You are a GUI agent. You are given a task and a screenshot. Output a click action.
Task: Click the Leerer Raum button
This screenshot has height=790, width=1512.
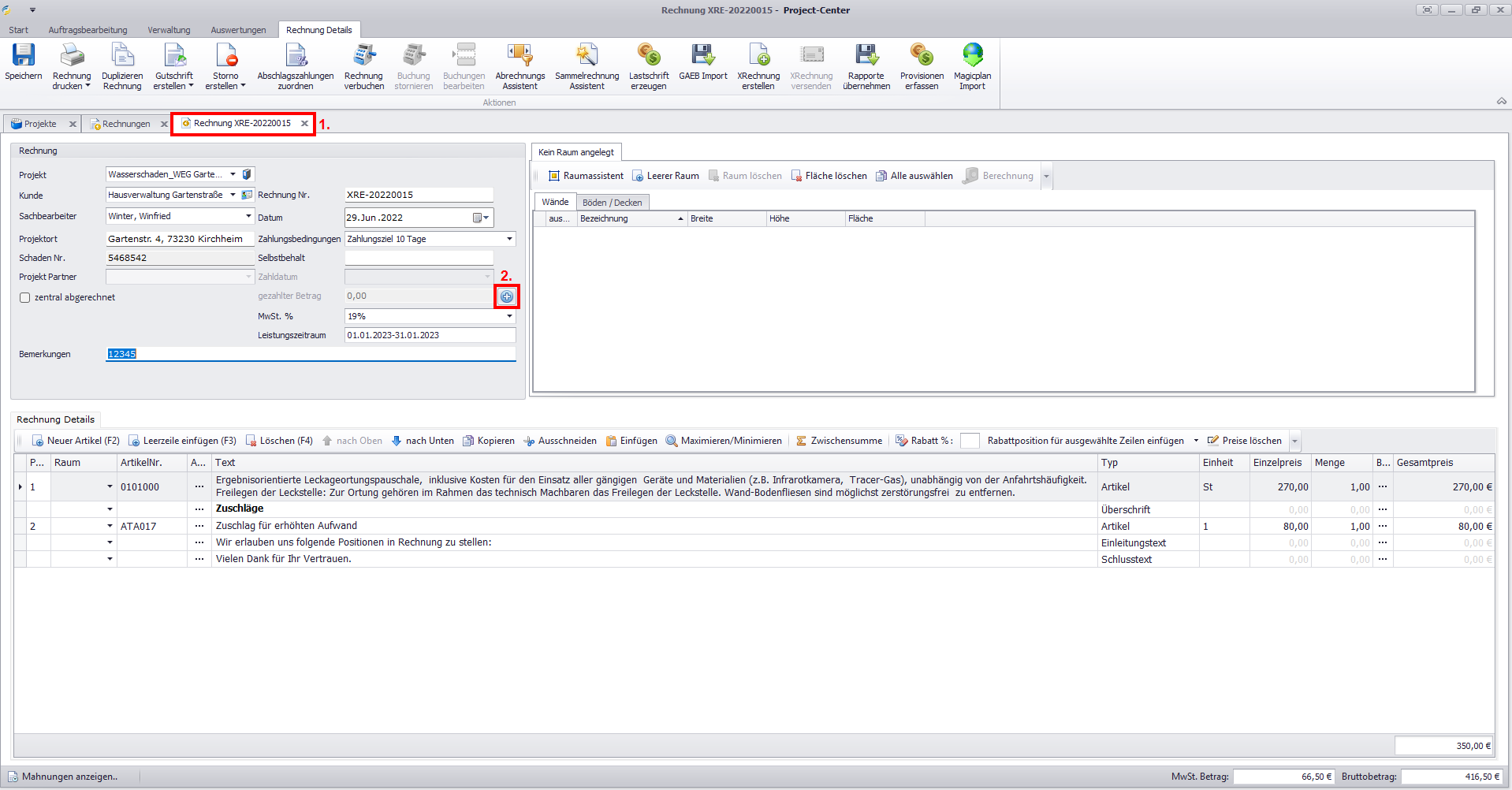pos(665,176)
